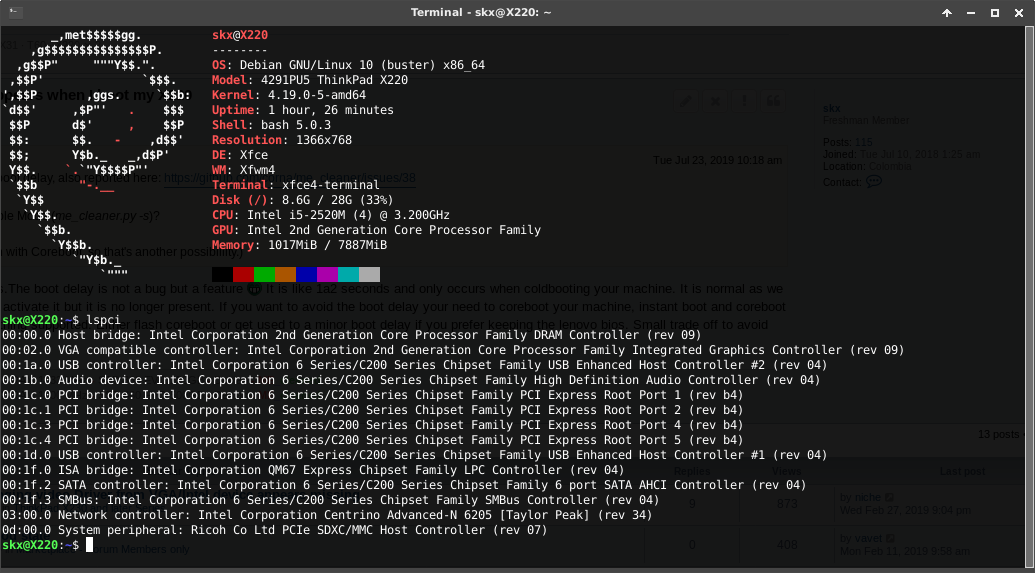Click the '00:1f.0 ISA bridge' line
This screenshot has width=1035, height=573.
point(313,470)
